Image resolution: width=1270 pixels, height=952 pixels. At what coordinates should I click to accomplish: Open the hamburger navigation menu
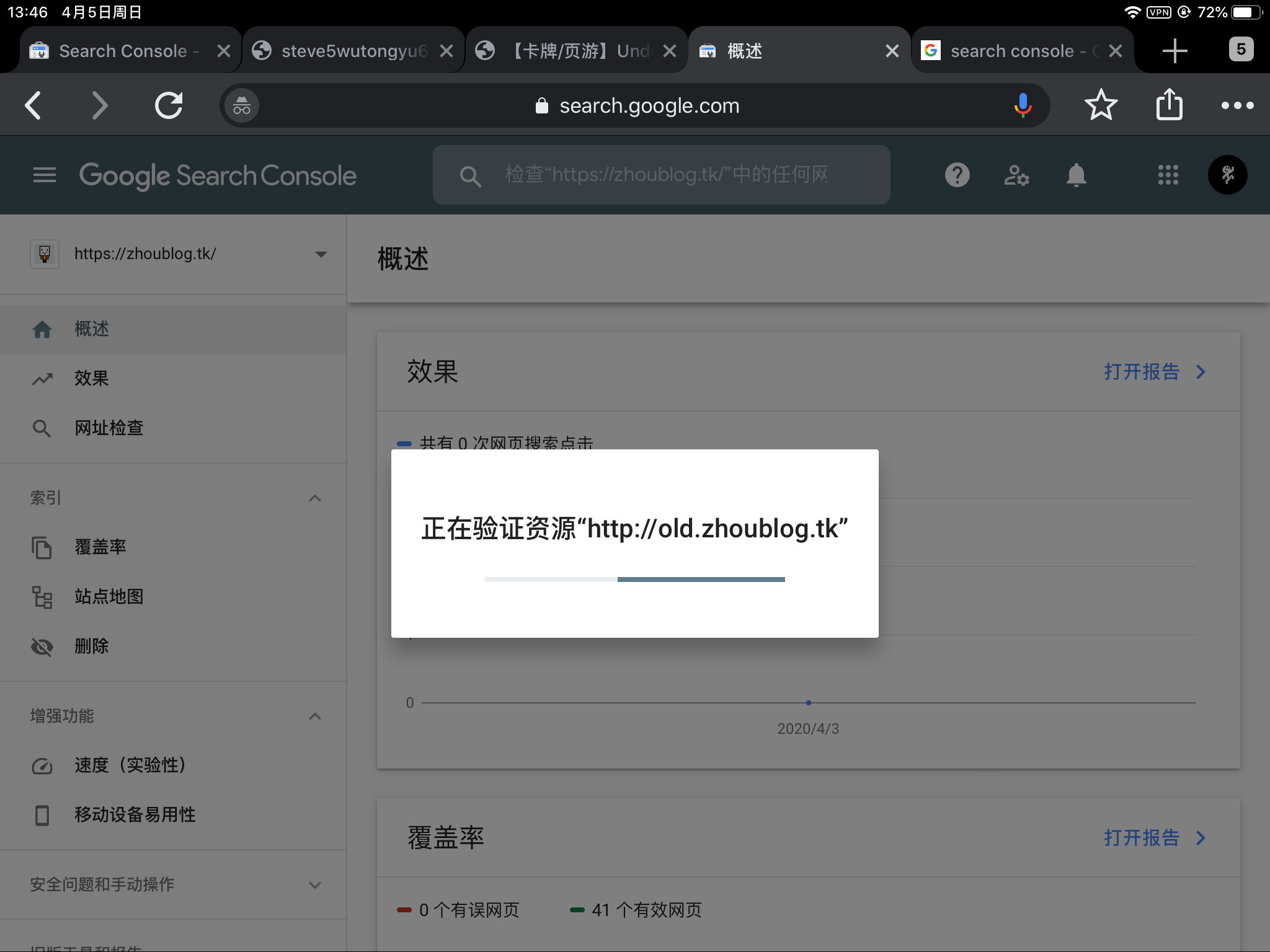44,175
